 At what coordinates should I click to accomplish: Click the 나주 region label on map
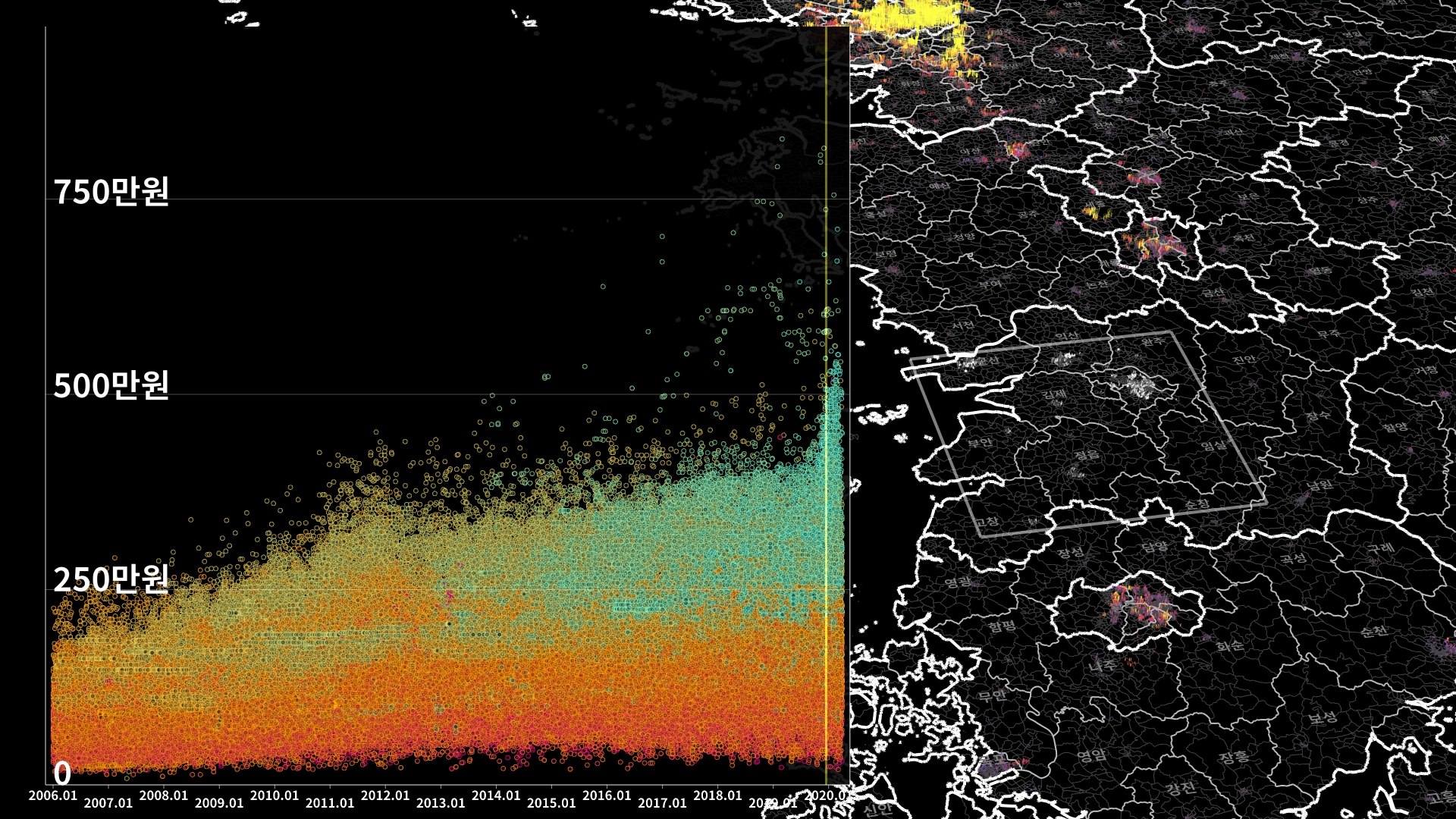click(x=1101, y=665)
